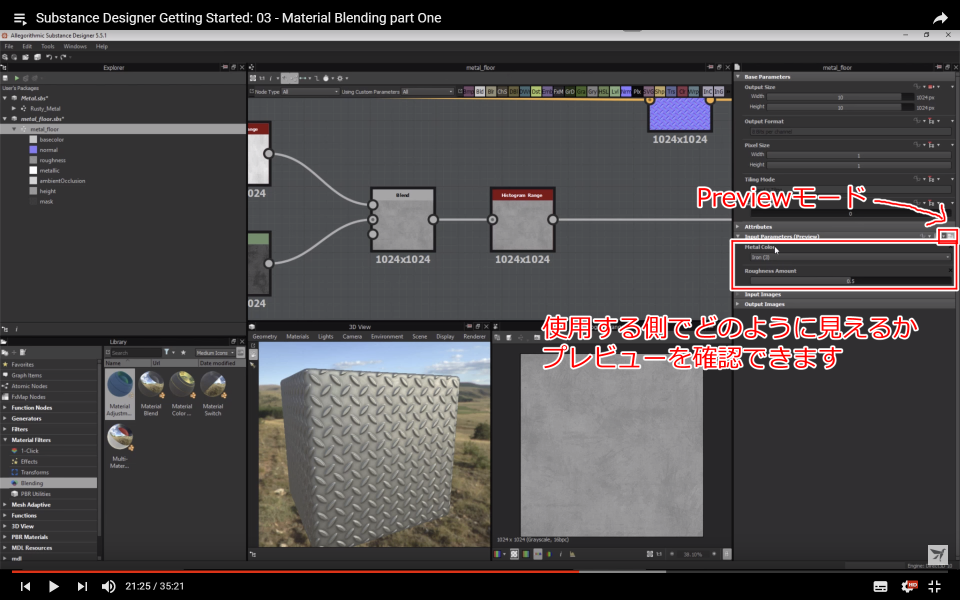Image resolution: width=960 pixels, height=600 pixels.
Task: Toggle Input Parameters preview mode
Action: click(948, 236)
